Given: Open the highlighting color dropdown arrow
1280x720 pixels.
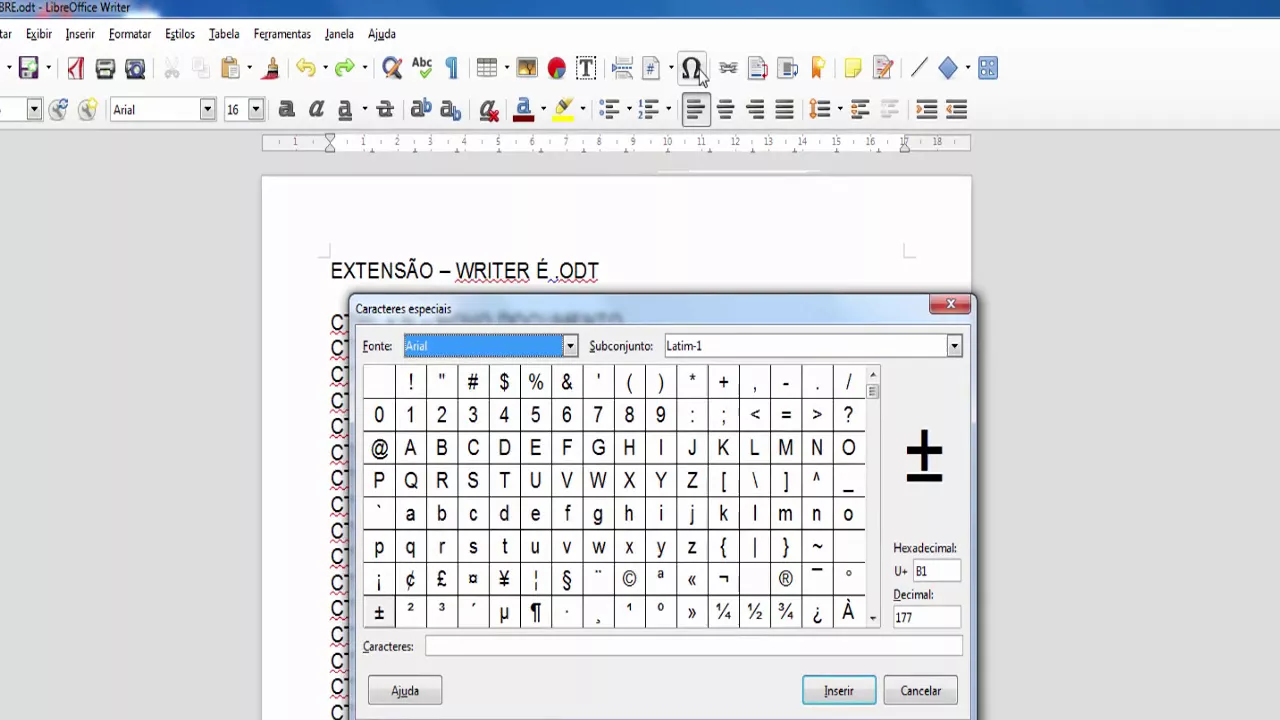Looking at the screenshot, I should pos(583,109).
